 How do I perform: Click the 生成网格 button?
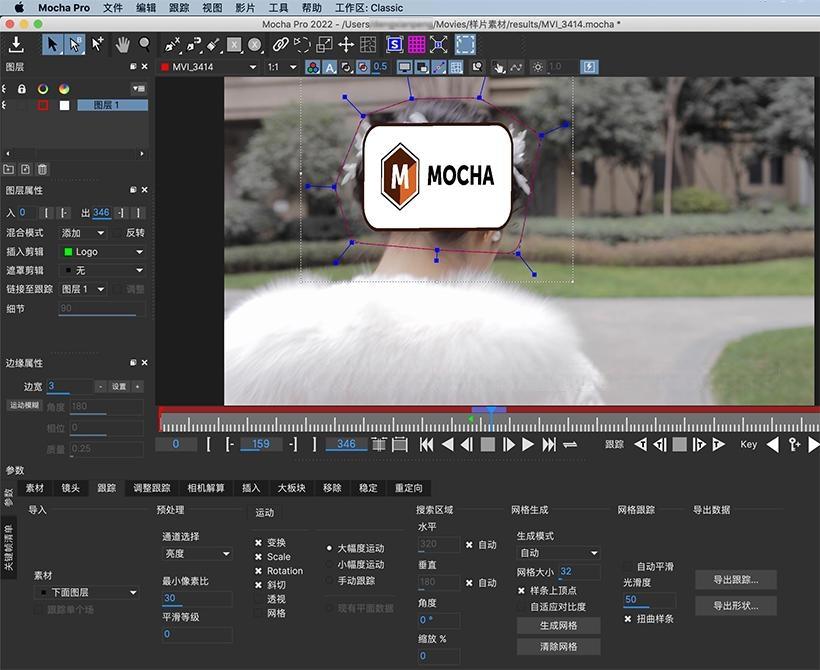tap(557, 624)
